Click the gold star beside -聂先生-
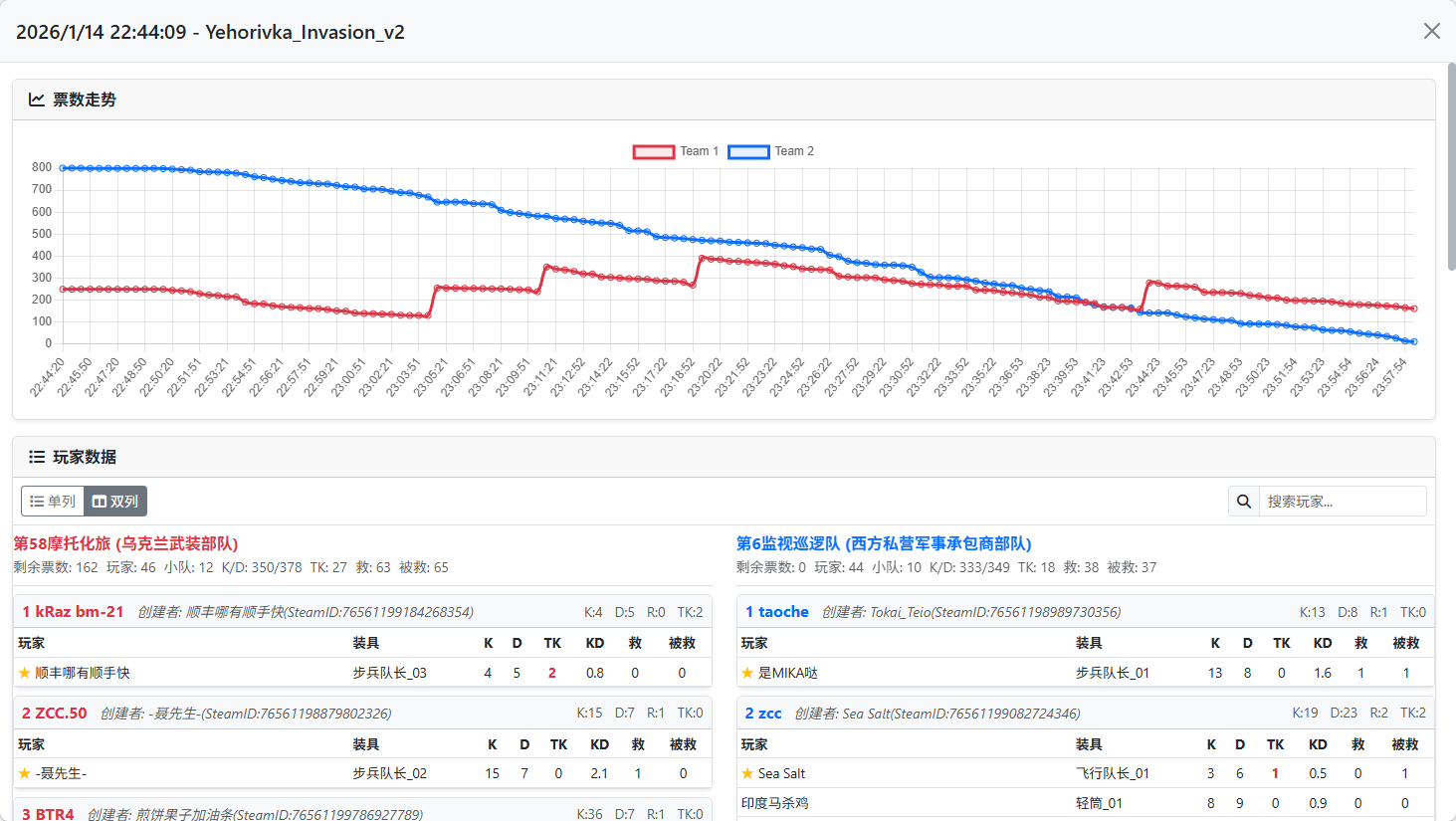 point(25,773)
